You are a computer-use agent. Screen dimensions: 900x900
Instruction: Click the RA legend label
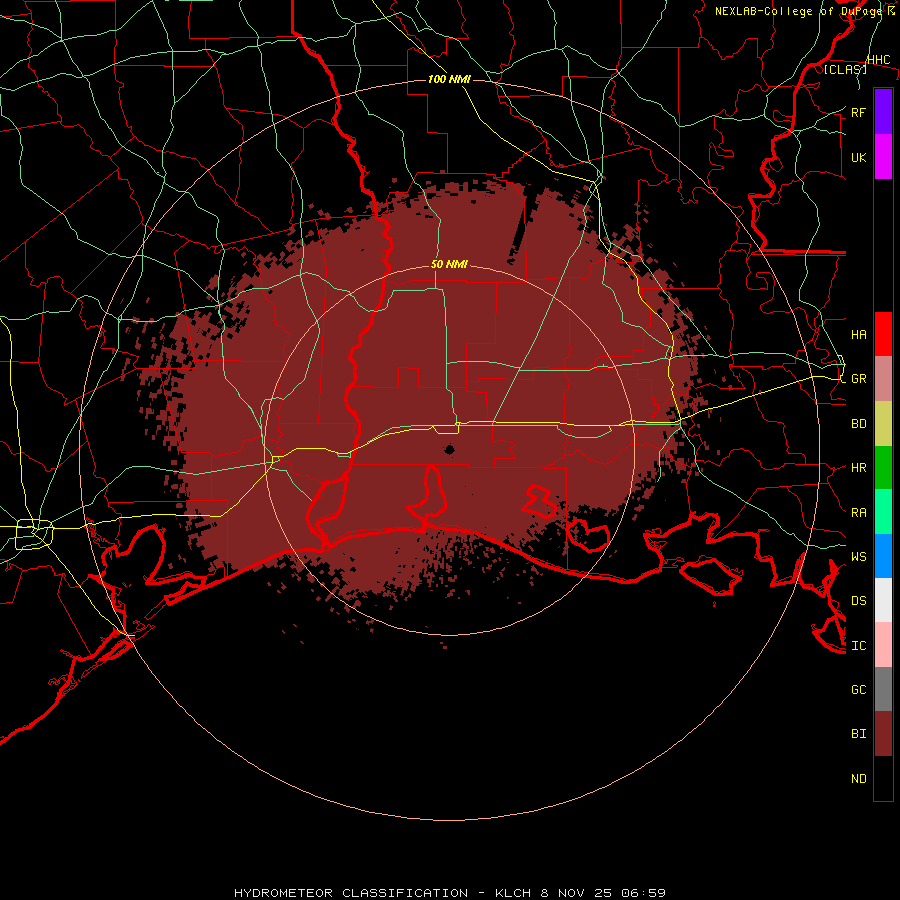[x=858, y=513]
